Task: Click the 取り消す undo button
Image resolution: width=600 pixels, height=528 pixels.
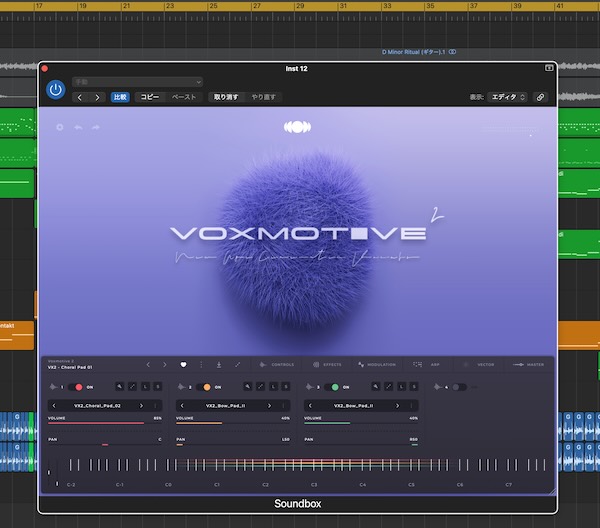Action: click(x=226, y=97)
